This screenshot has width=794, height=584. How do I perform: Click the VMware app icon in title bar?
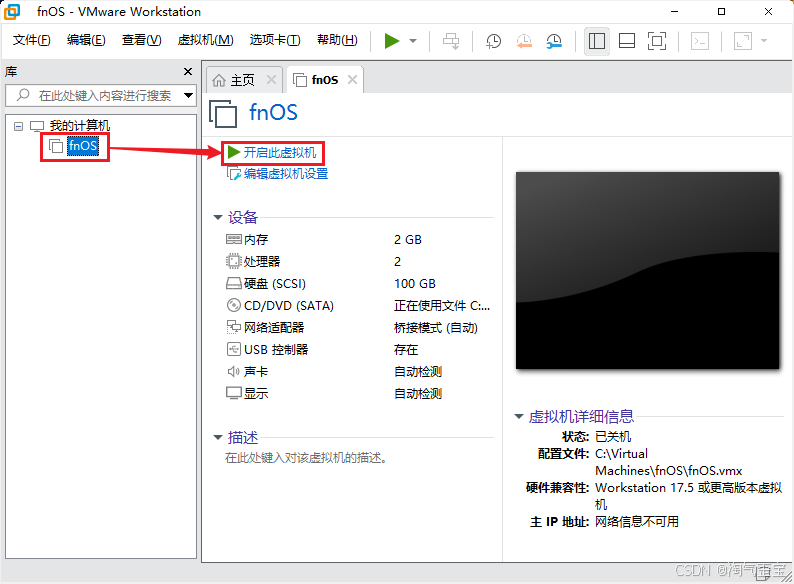[x=12, y=12]
